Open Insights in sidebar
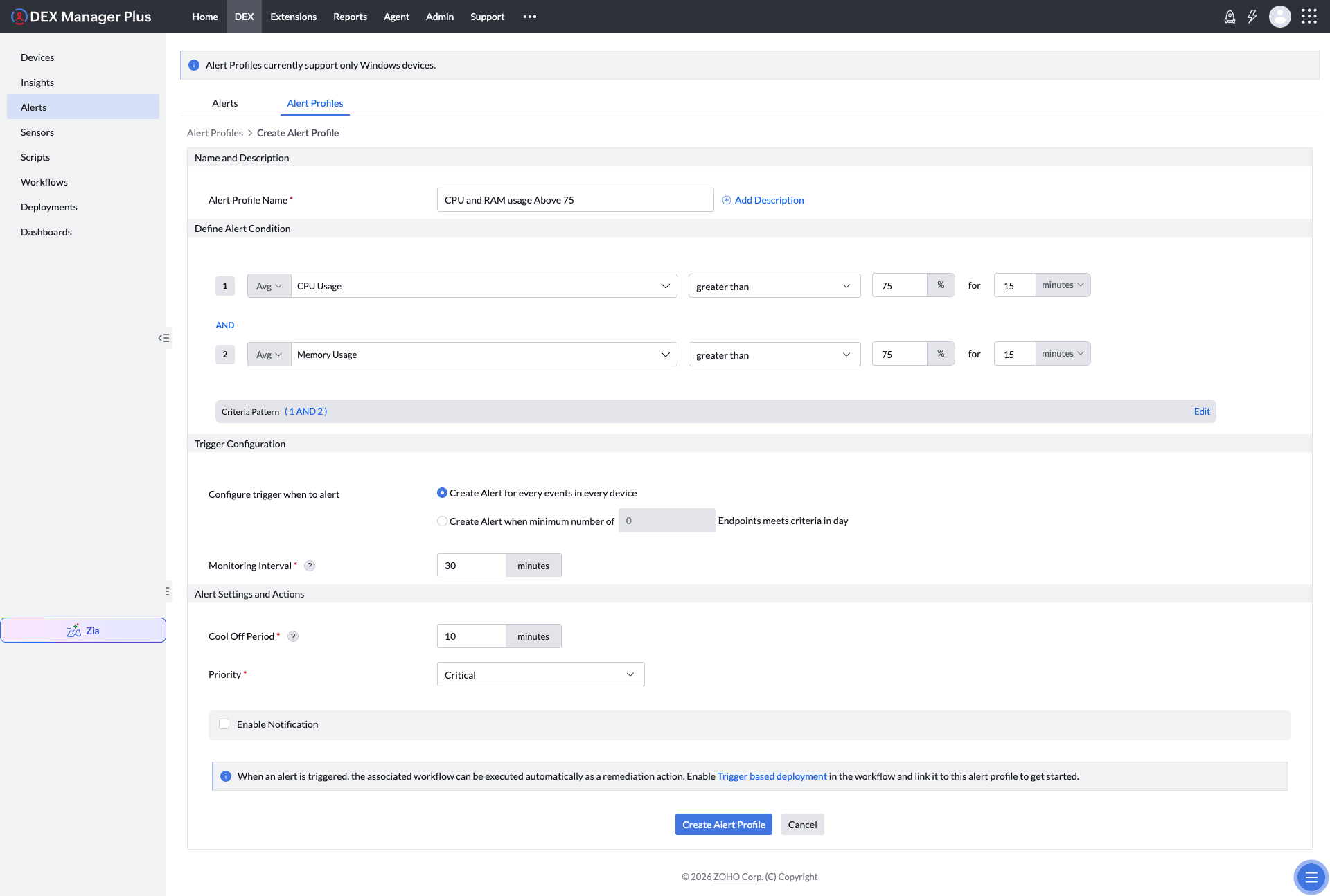 (x=83, y=82)
